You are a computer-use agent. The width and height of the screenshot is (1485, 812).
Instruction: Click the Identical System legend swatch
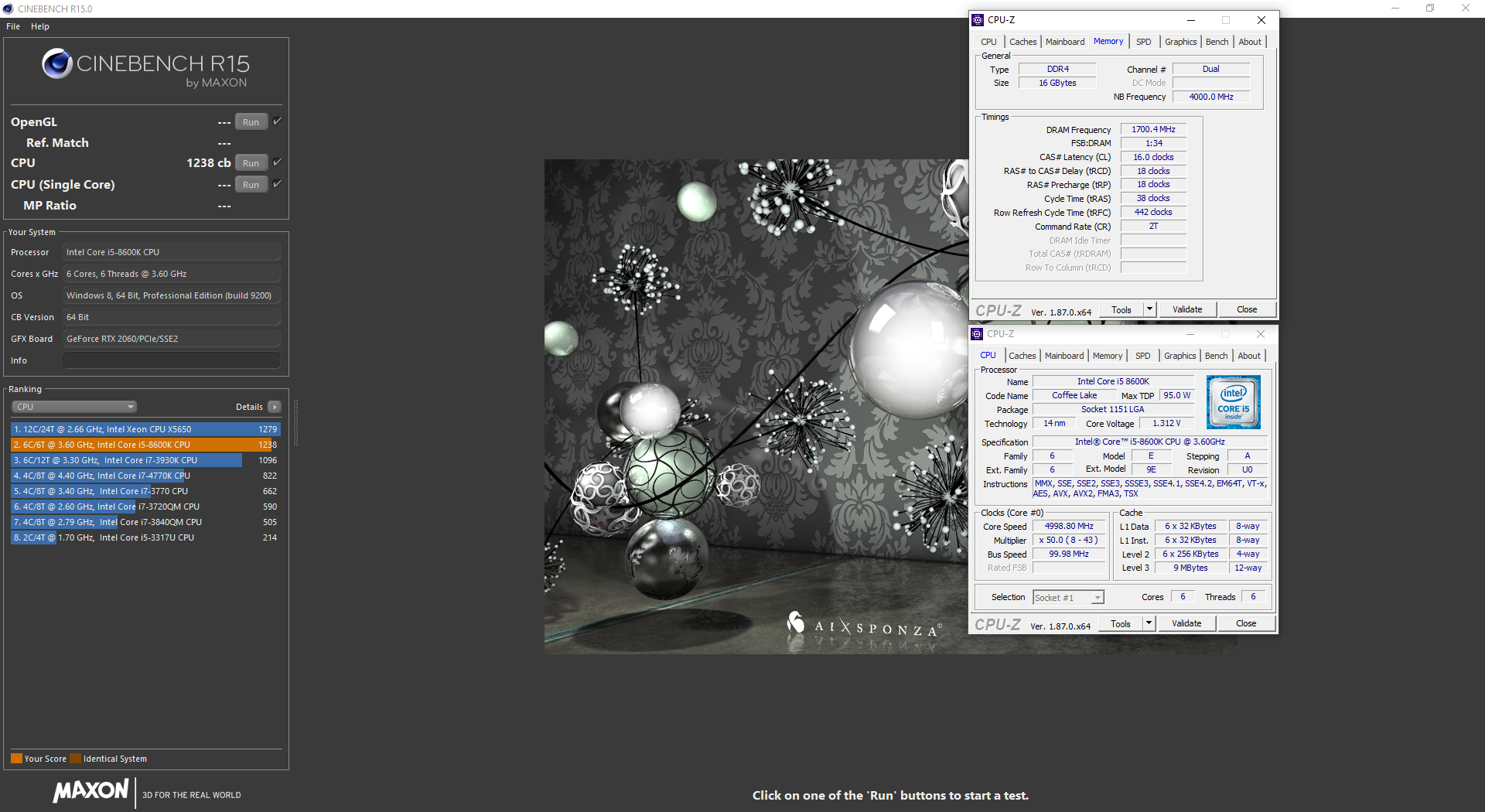75,759
